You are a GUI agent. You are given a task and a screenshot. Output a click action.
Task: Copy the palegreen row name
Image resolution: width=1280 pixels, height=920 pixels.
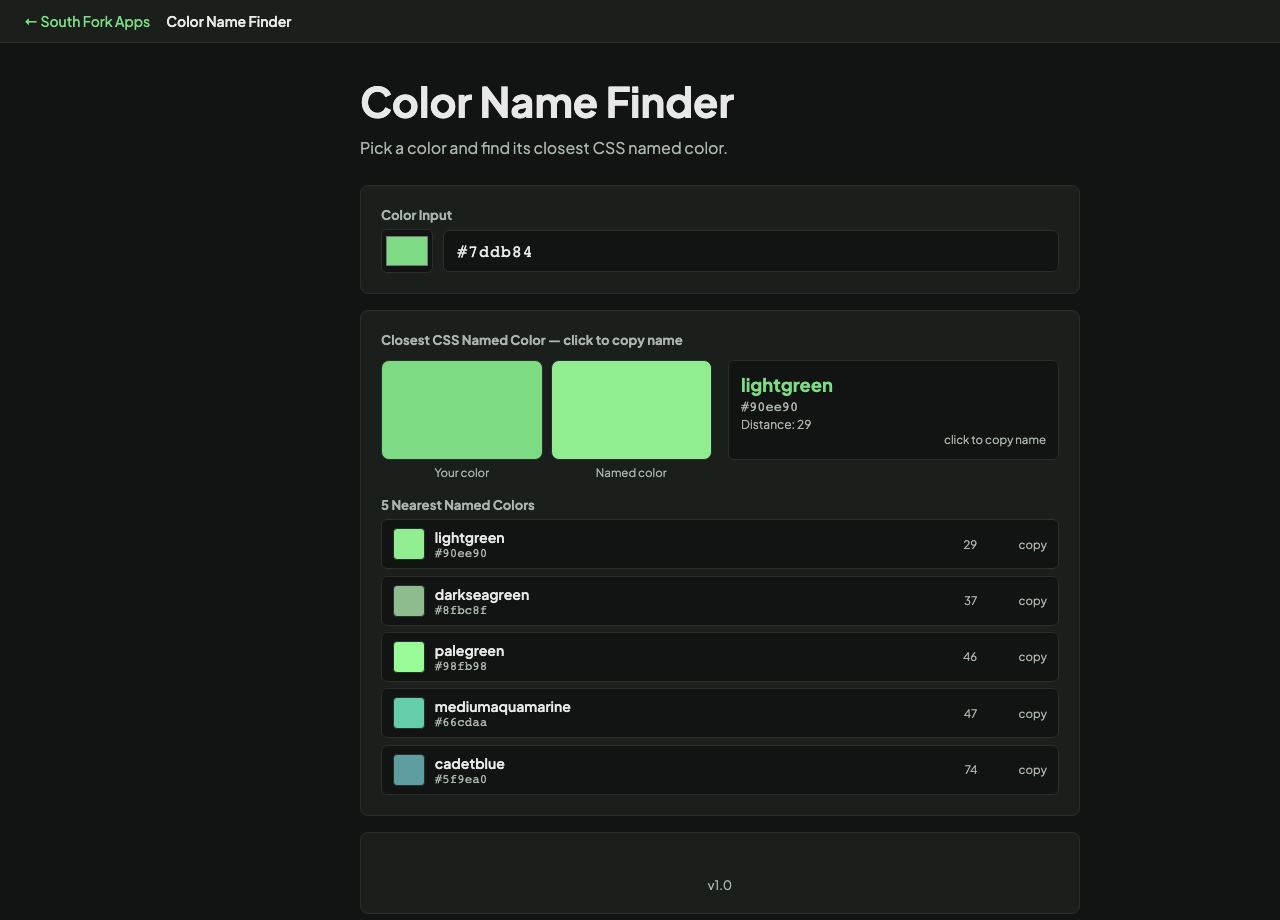point(1032,657)
